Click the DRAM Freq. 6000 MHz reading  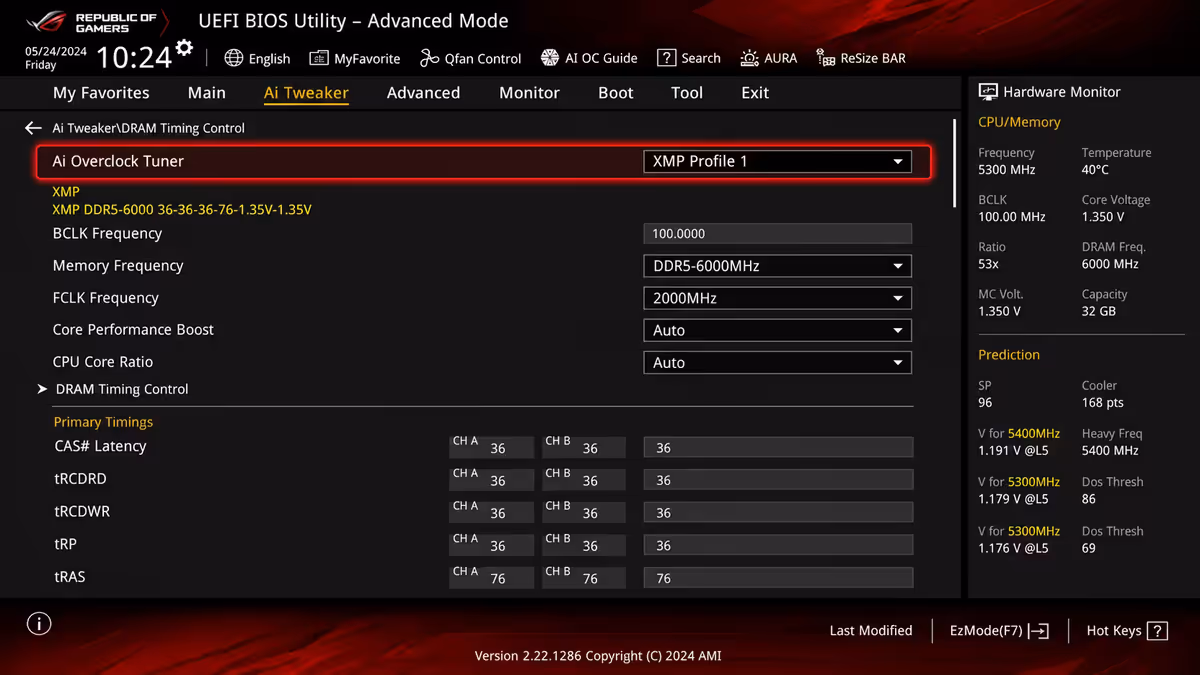click(x=1114, y=255)
